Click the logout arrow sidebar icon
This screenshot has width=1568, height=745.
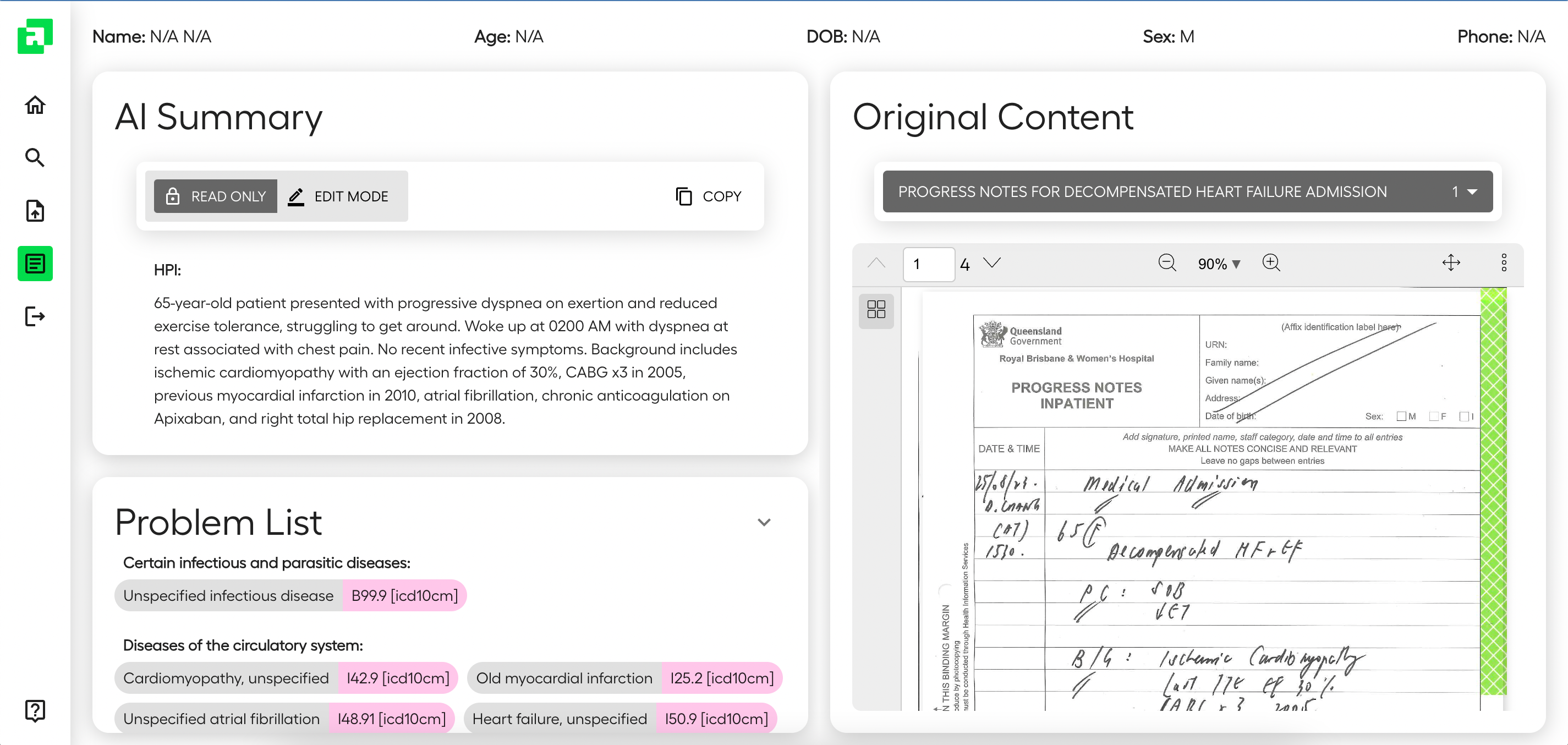point(35,316)
